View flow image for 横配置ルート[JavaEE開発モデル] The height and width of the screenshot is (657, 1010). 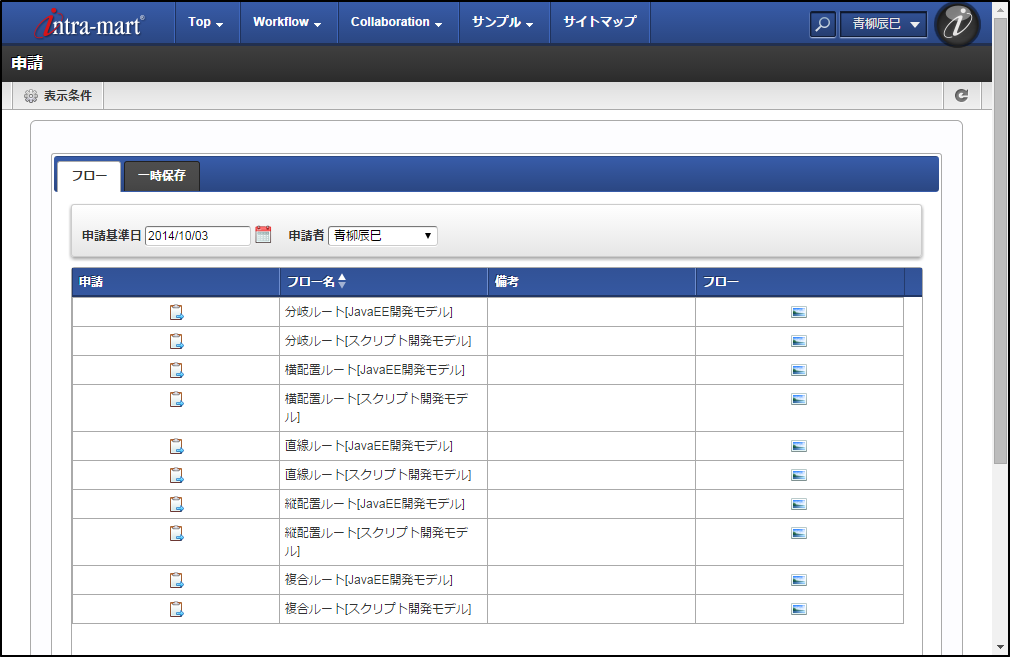[x=799, y=370]
